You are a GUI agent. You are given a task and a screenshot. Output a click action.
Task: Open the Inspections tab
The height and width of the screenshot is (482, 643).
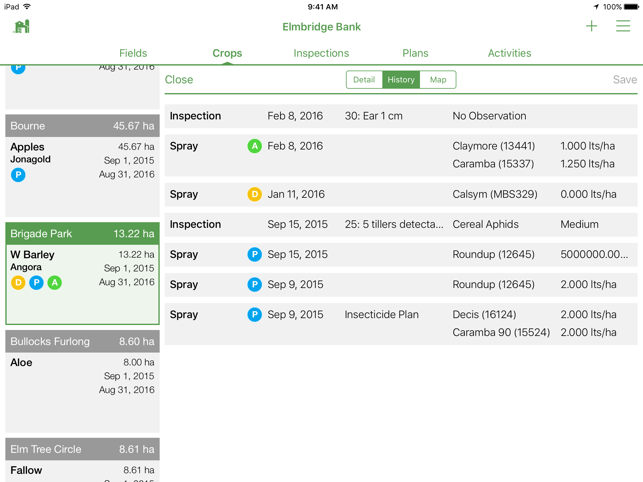321,53
